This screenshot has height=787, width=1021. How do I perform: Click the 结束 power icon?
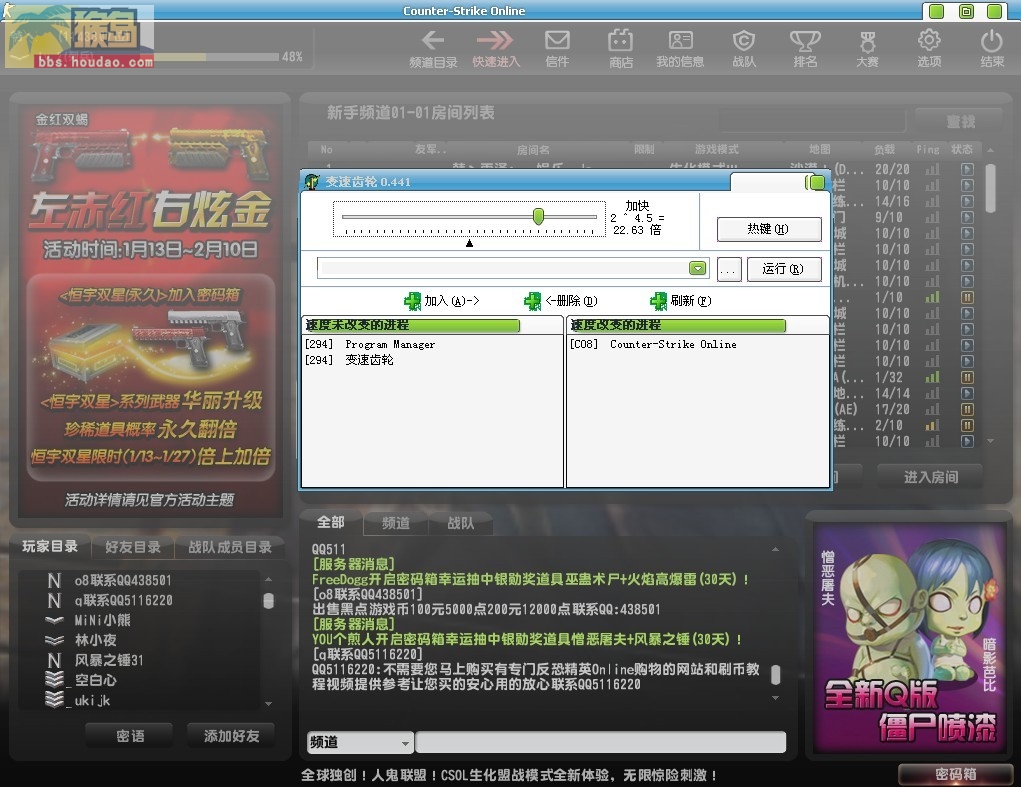coord(992,48)
